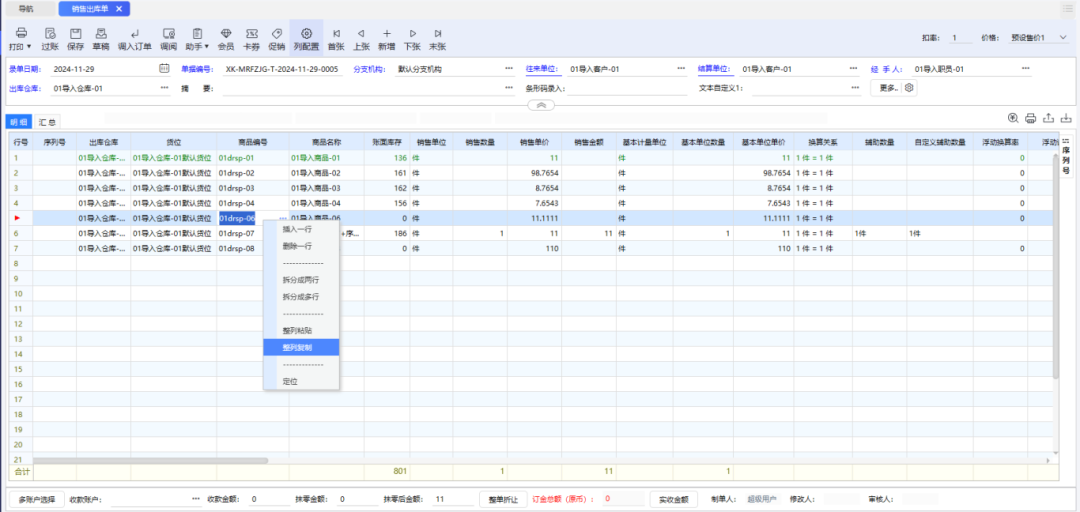
Task: Click the 保存 save icon
Action: tap(76, 38)
